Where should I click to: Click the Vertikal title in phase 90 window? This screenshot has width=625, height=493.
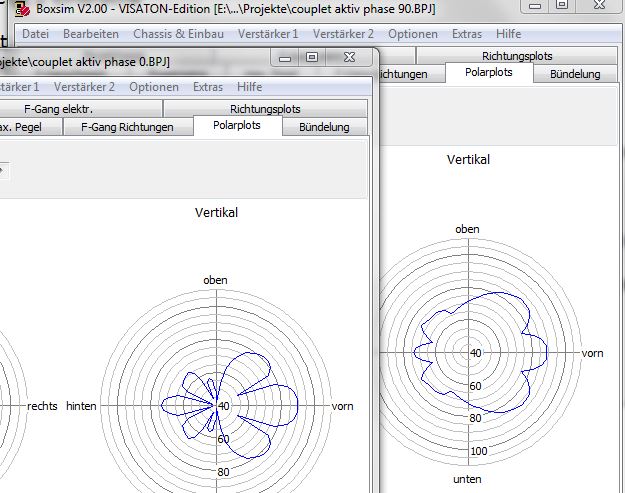pyautogui.click(x=468, y=159)
